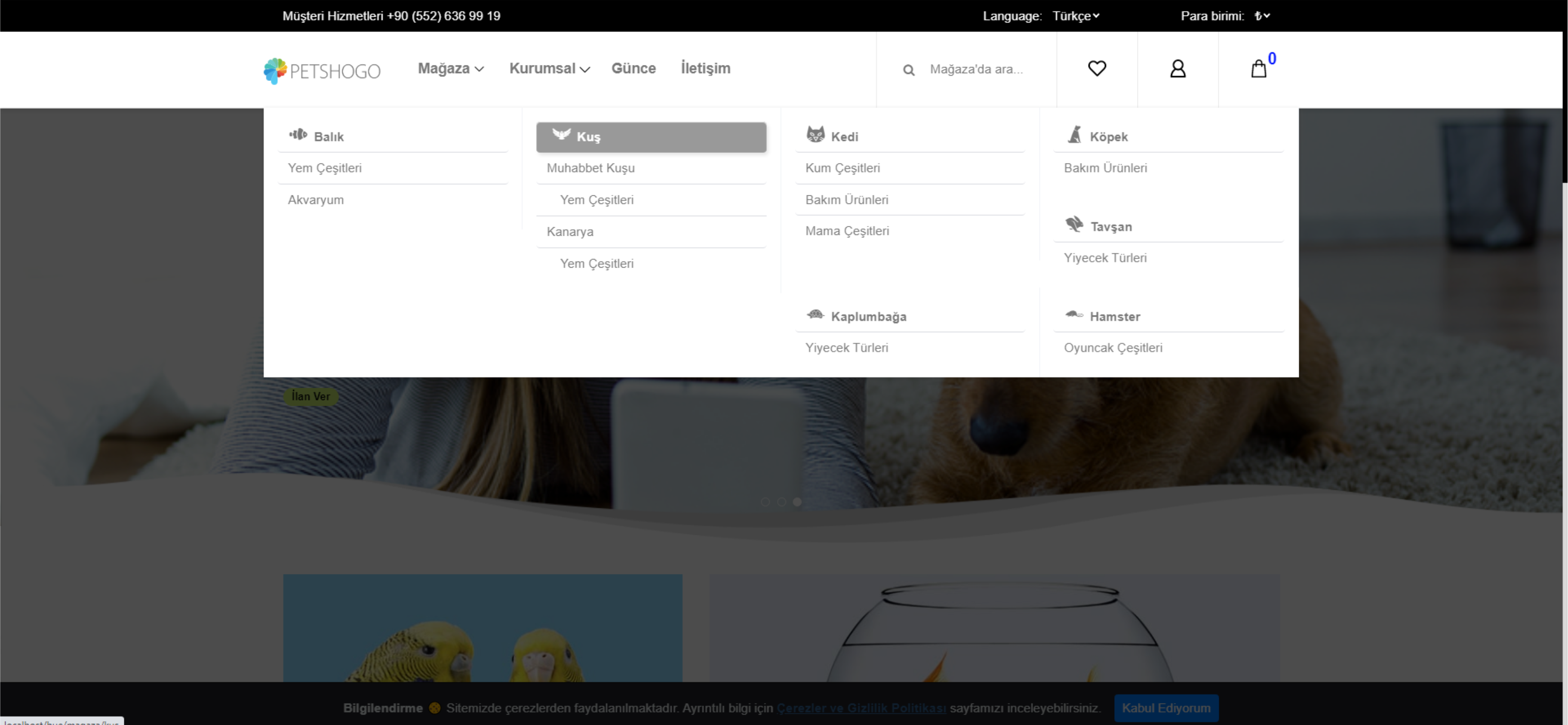Click the rabbit icon beside Tavşan

pyautogui.click(x=1074, y=224)
